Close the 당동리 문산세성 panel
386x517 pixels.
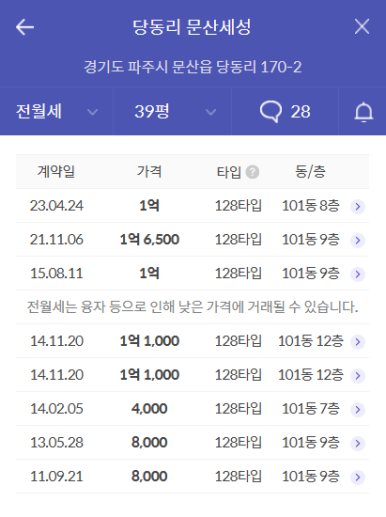coord(362,27)
